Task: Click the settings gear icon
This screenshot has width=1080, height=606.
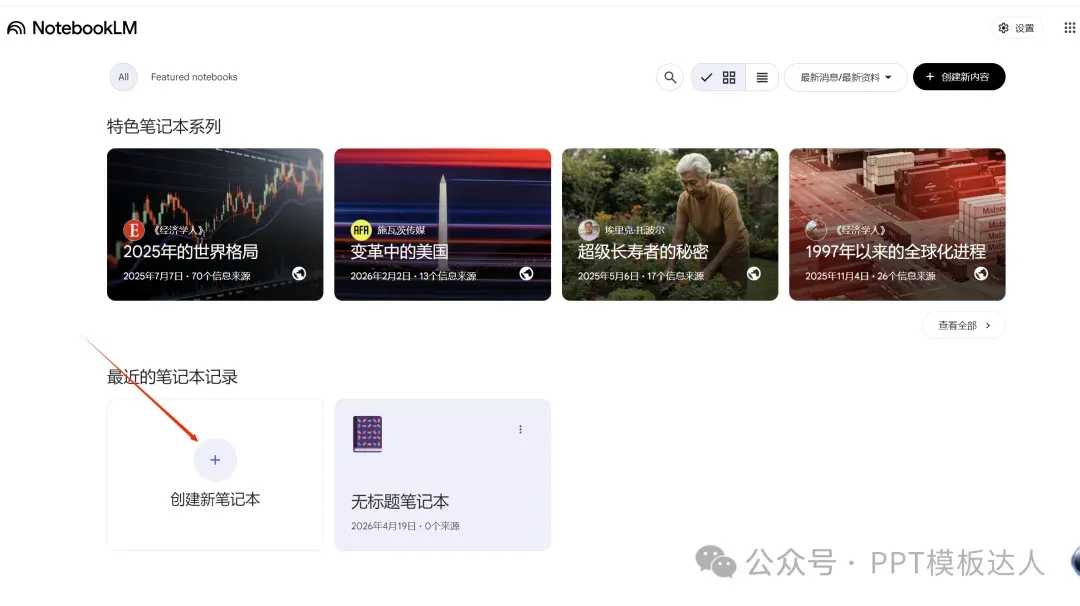Action: click(x=1003, y=28)
